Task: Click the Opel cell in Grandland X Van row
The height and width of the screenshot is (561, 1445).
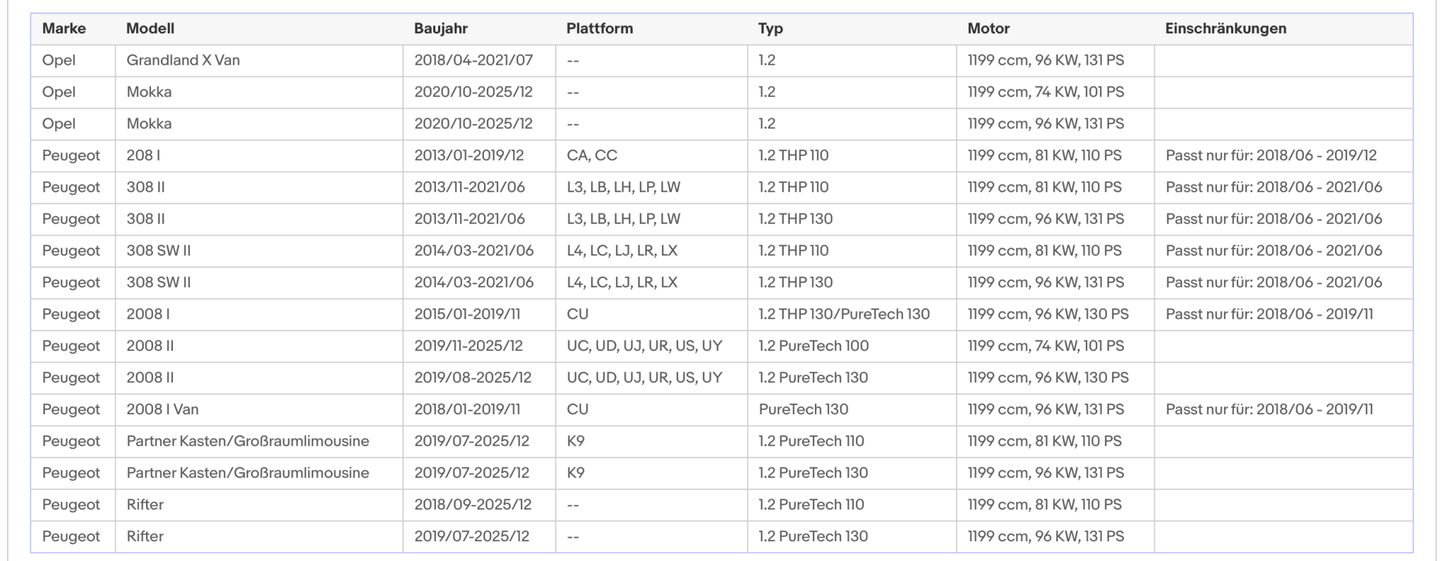Action: coord(59,60)
